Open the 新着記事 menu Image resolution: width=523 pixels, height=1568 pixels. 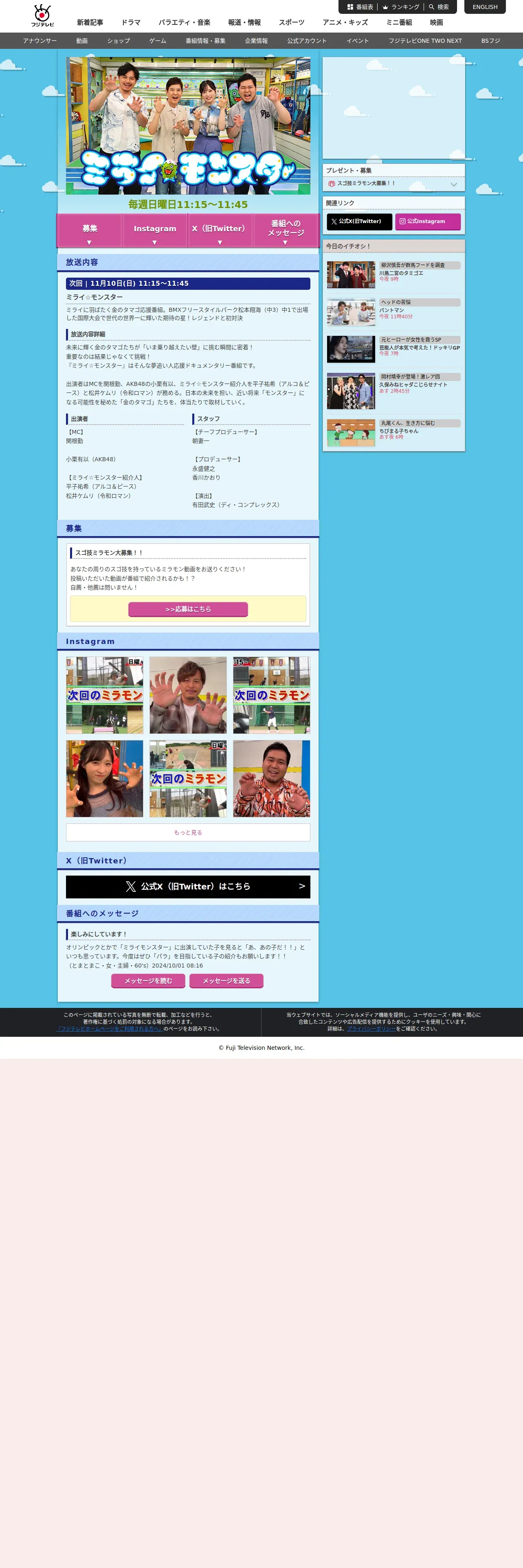90,22
